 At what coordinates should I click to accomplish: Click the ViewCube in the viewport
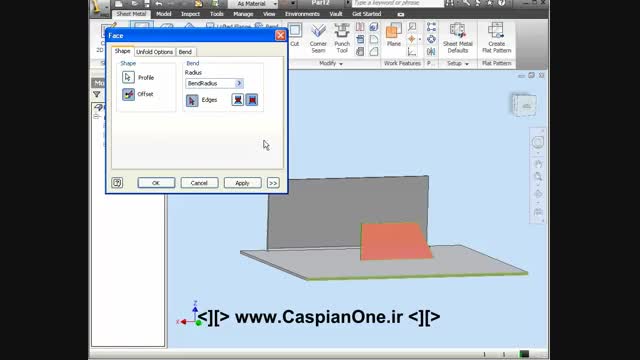[x=524, y=105]
